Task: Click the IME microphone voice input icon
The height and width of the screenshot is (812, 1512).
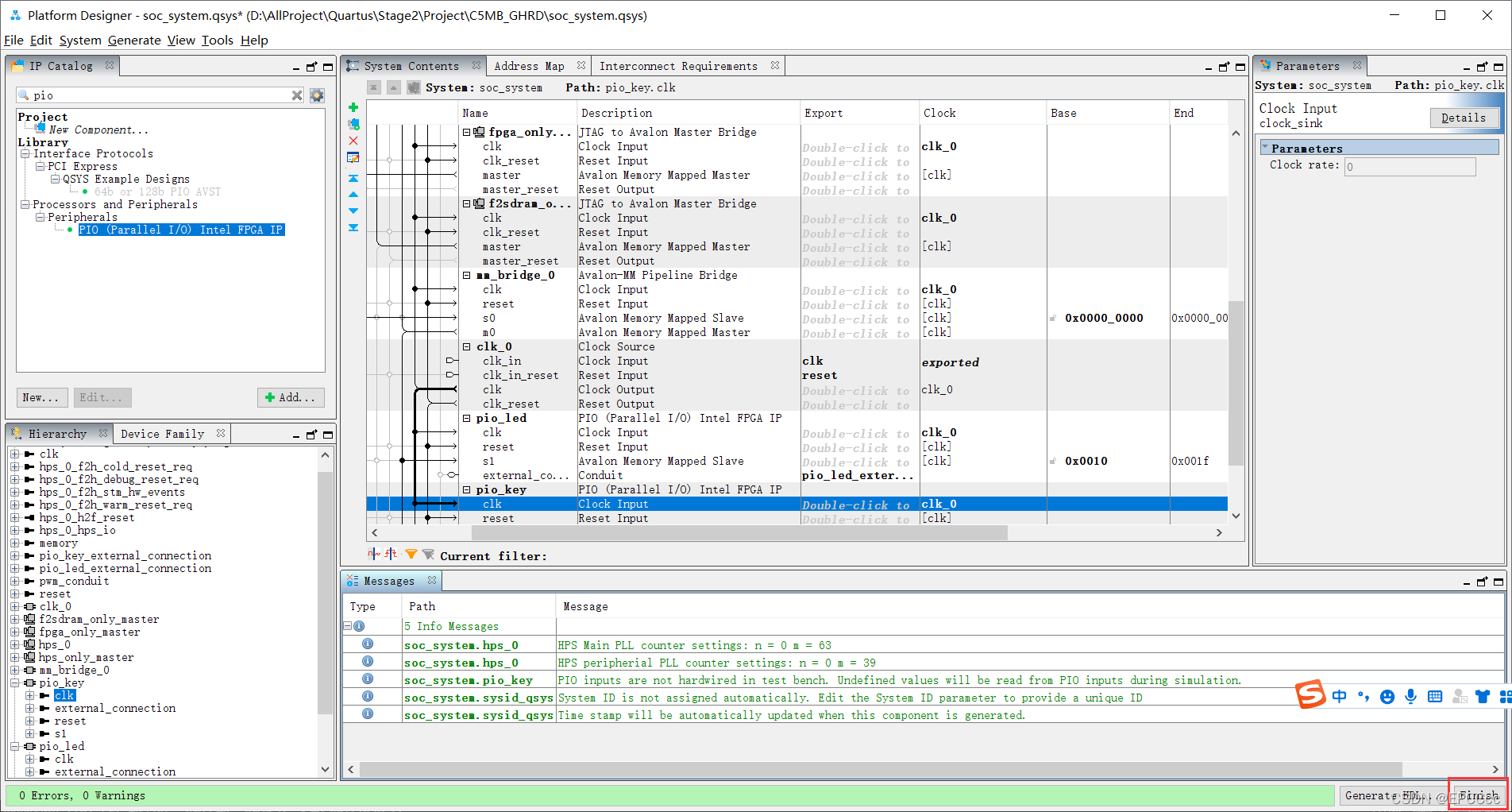Action: (x=1410, y=697)
